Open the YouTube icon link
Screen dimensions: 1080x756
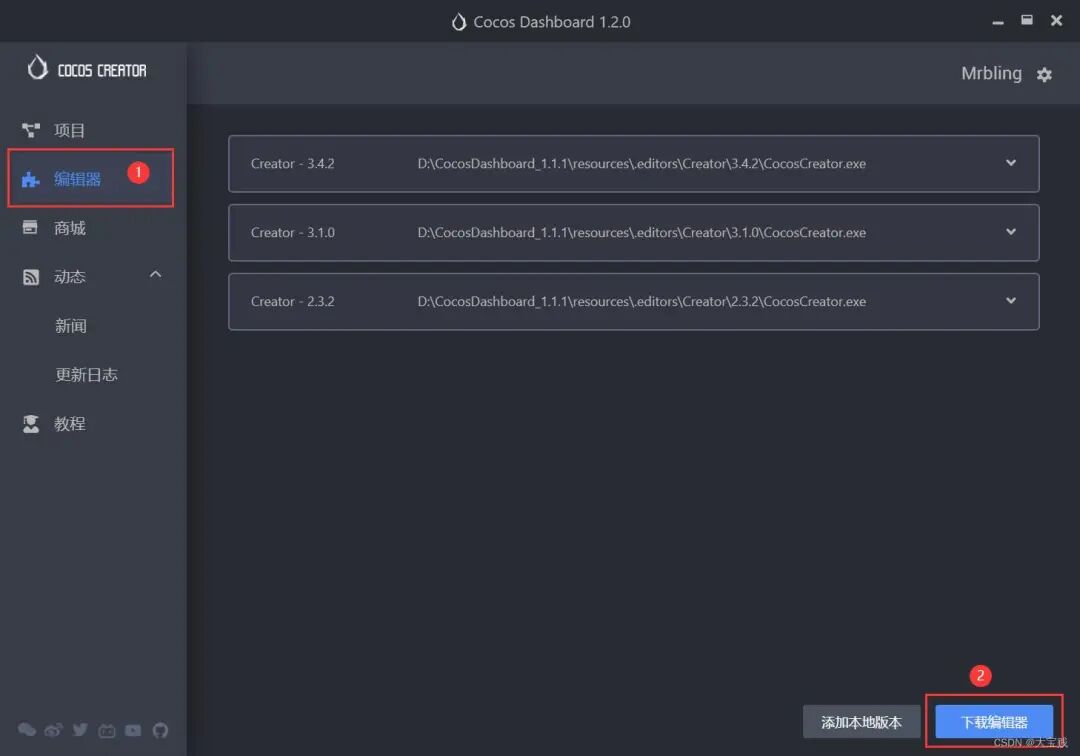click(133, 730)
